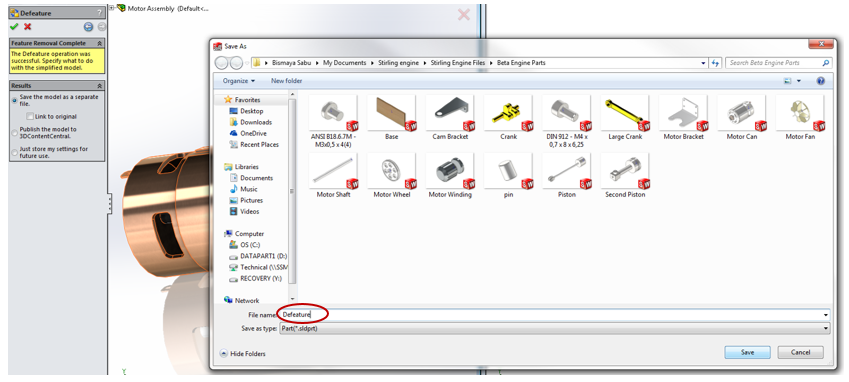The height and width of the screenshot is (382, 849).
Task: Open Desktop in Favorites
Action: pos(246,111)
